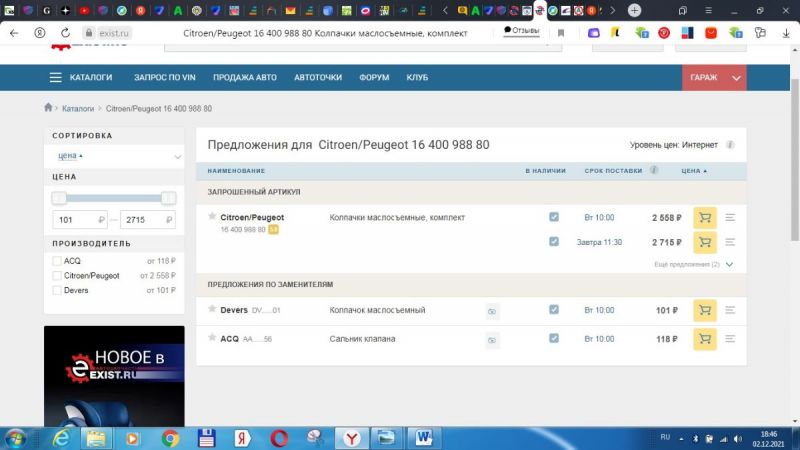Add ACQ 118 ₽ item to cart

[705, 339]
